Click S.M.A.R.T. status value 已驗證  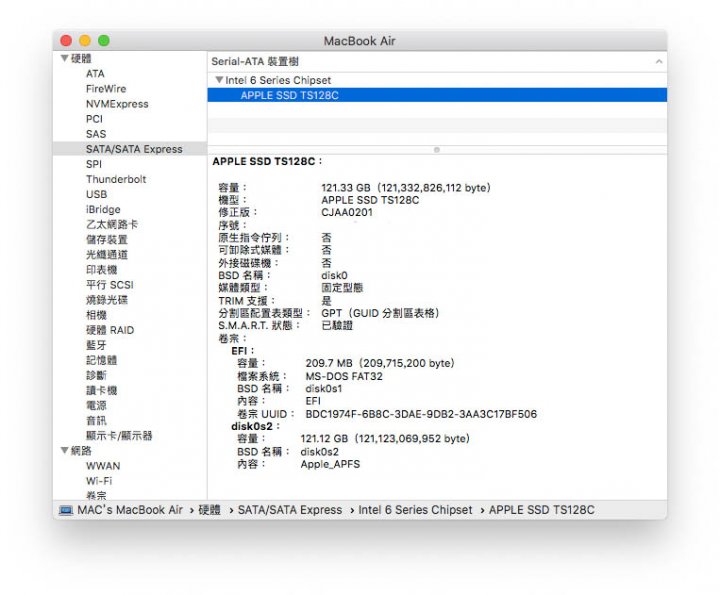(x=337, y=326)
